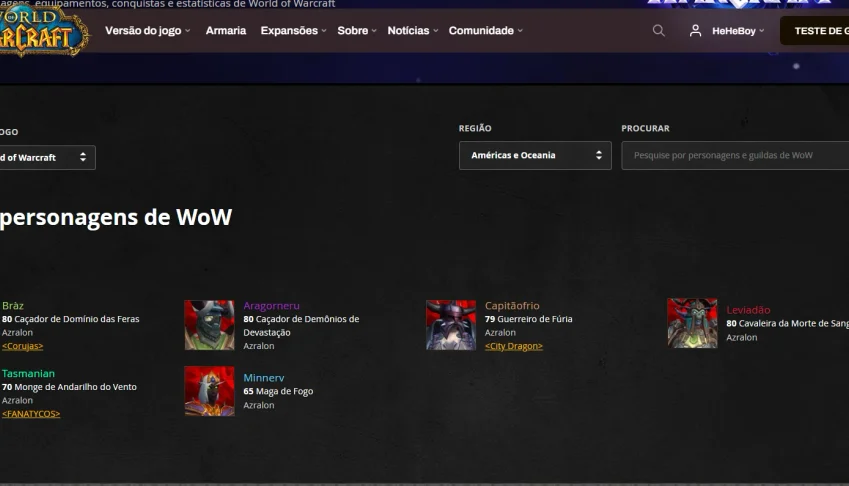This screenshot has width=849, height=486.
Task: Open the Tasmanian character name link
Action: click(28, 373)
